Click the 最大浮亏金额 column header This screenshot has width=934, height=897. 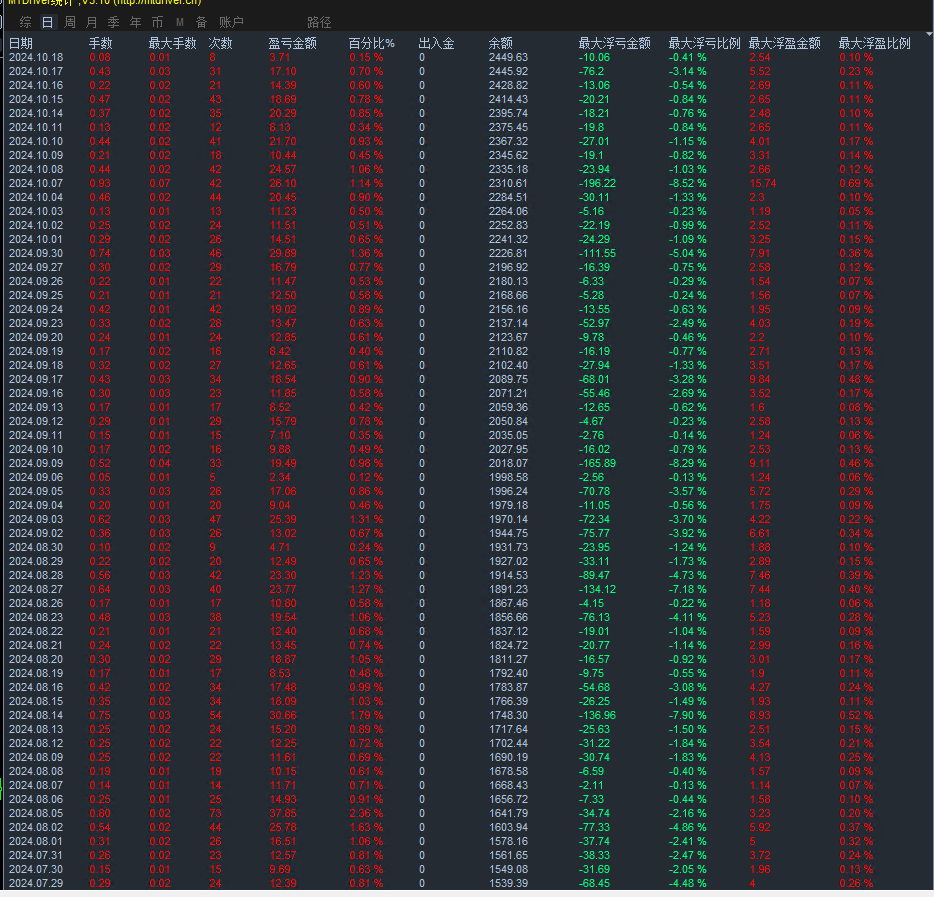click(x=615, y=43)
